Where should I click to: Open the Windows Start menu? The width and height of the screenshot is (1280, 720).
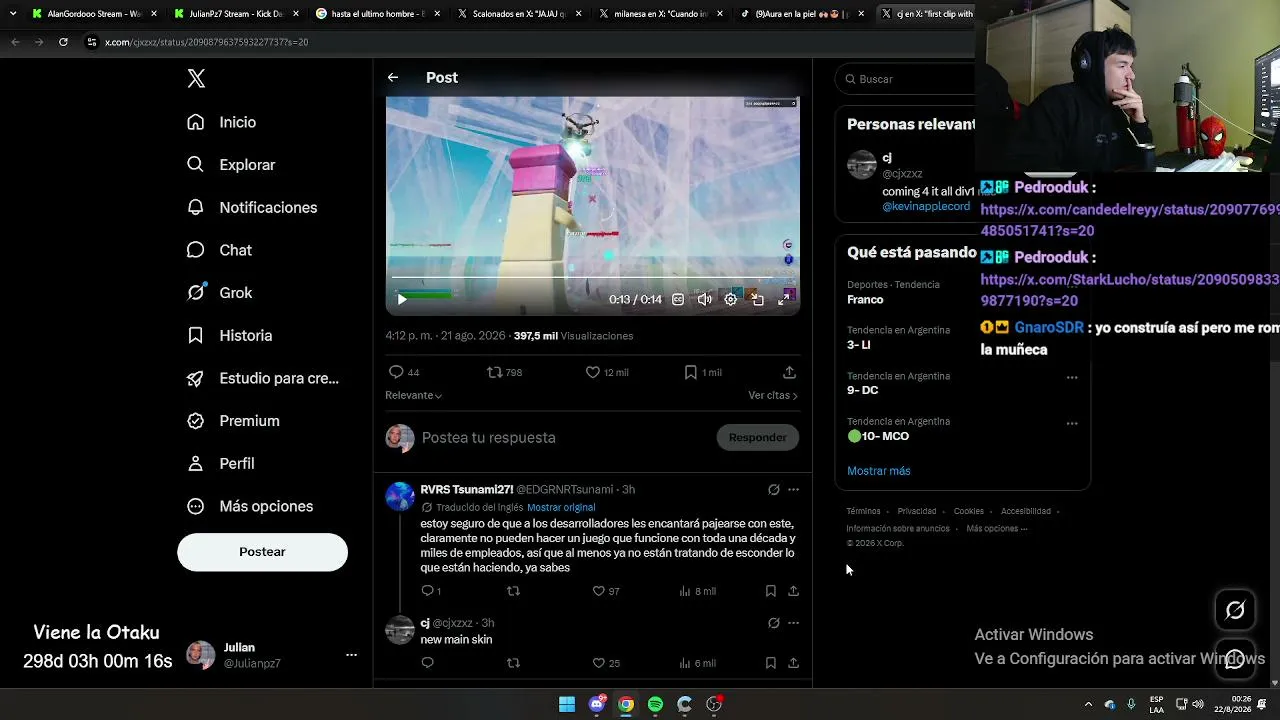[x=567, y=704]
